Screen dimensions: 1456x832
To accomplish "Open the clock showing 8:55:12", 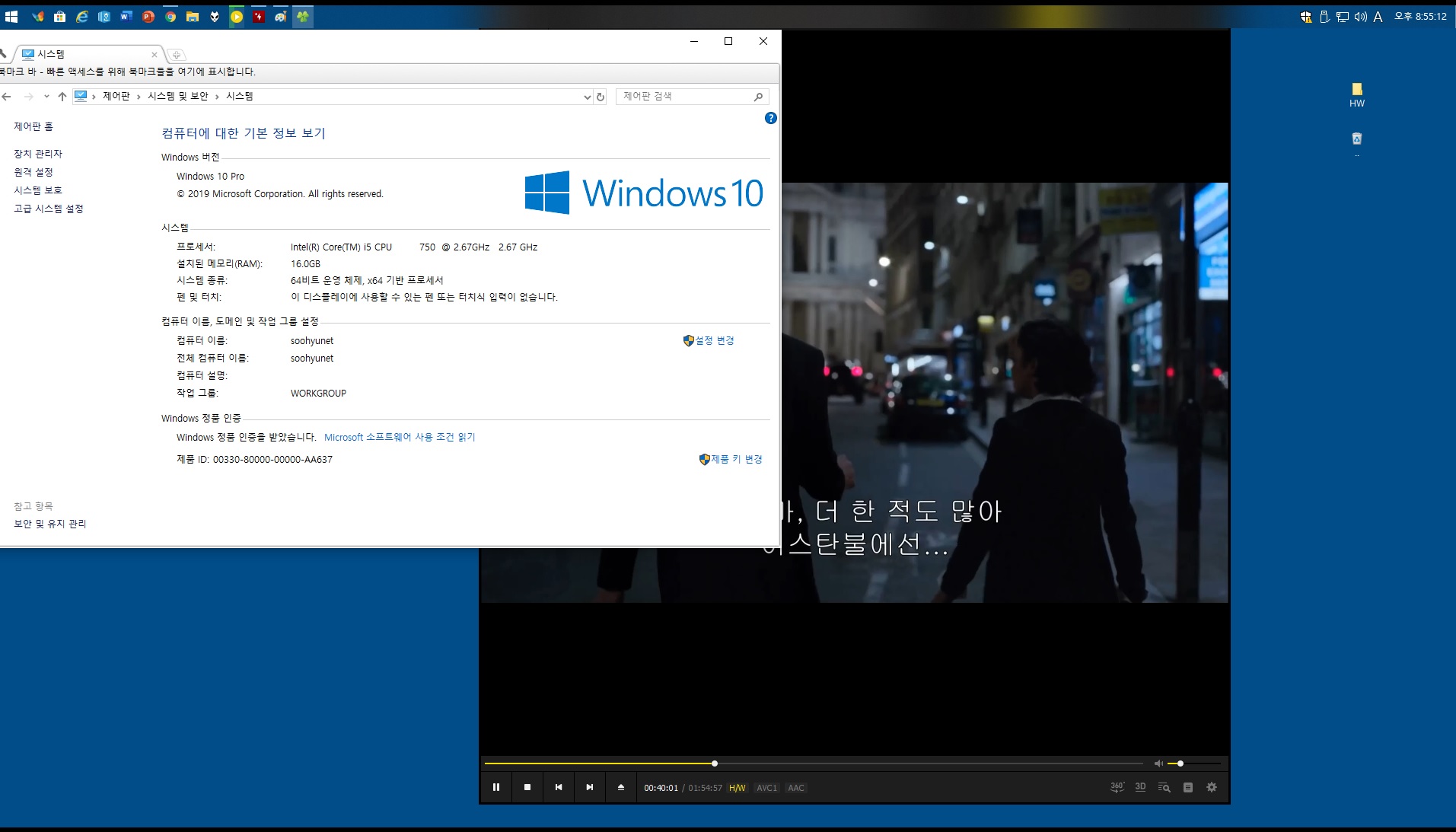I will pyautogui.click(x=1420, y=17).
